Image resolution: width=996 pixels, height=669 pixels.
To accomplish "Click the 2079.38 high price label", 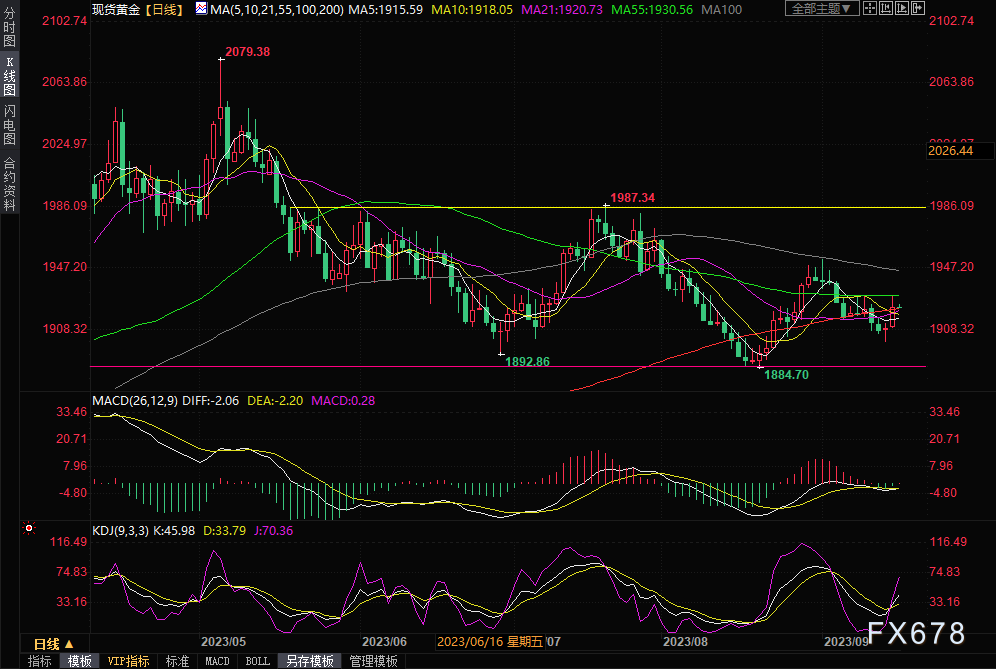I will (x=248, y=51).
